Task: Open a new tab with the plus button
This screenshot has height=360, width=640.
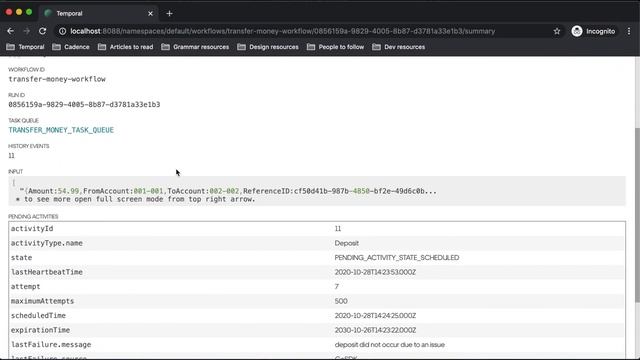Action: (169, 13)
